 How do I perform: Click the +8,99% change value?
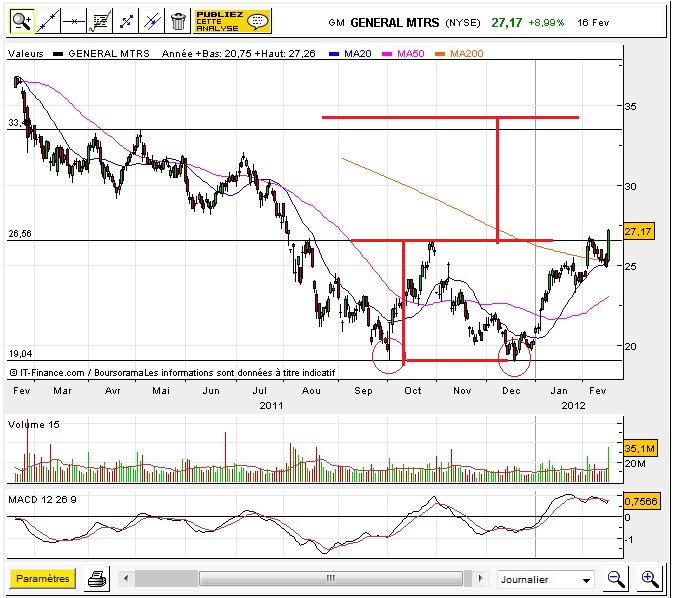pyautogui.click(x=546, y=22)
